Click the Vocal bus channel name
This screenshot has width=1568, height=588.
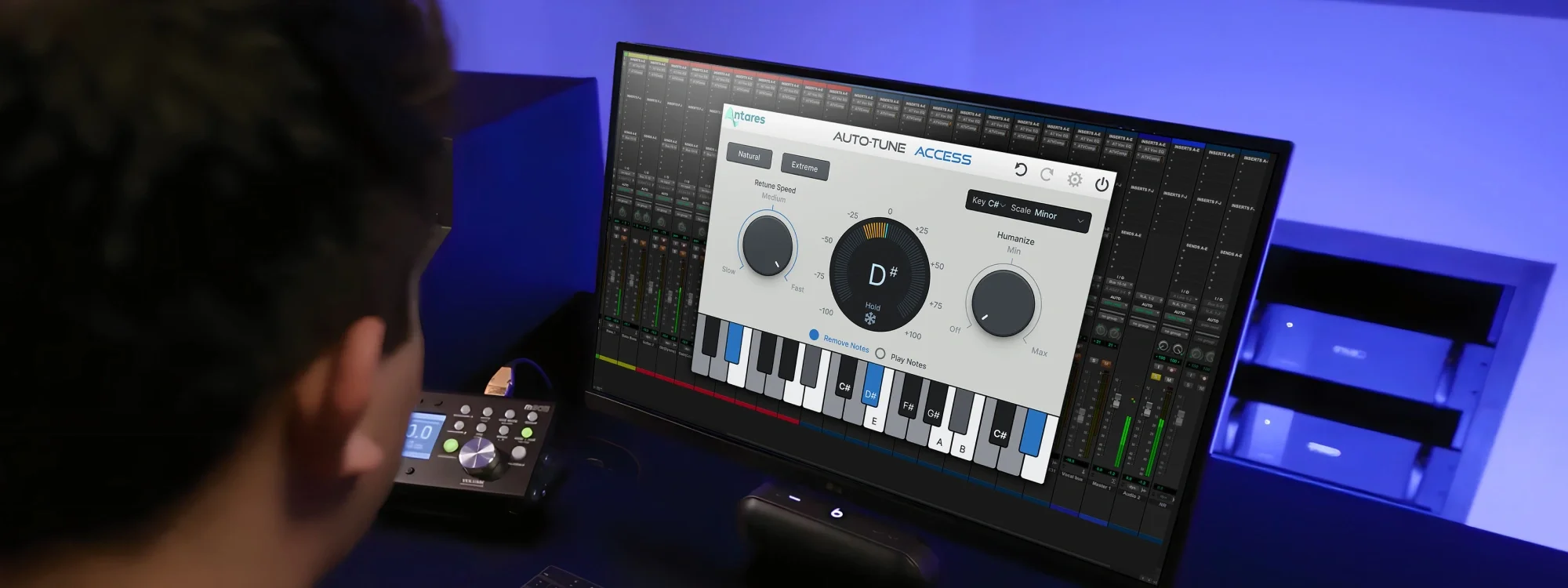[1073, 476]
